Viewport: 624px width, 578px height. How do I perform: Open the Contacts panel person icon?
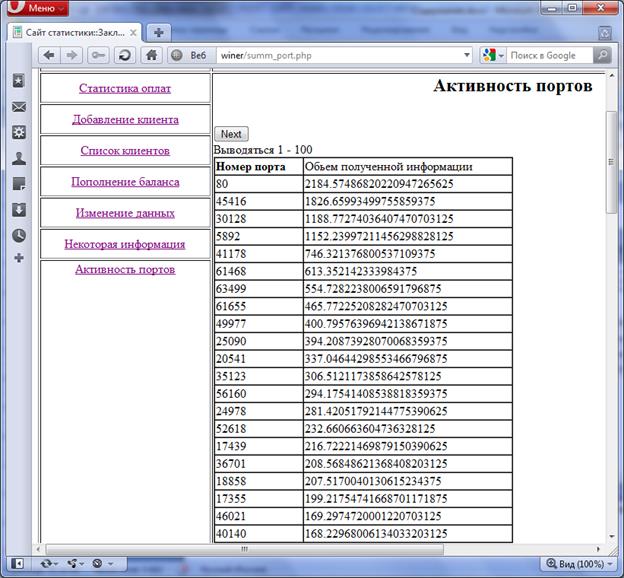pos(19,158)
